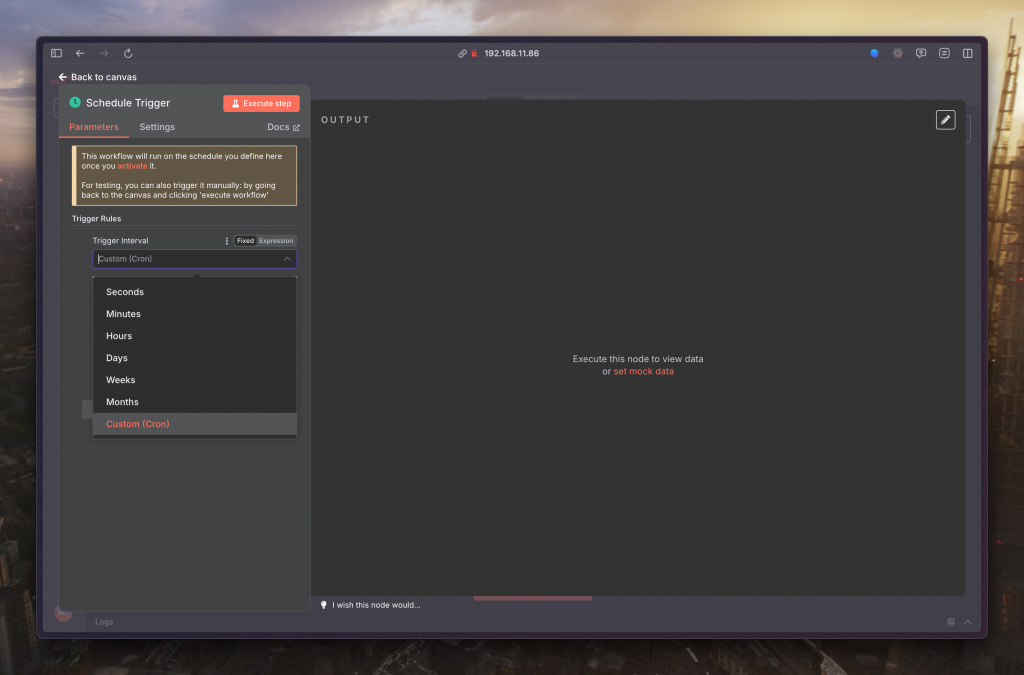Select Days interval option
This screenshot has height=675, width=1024.
195,358
